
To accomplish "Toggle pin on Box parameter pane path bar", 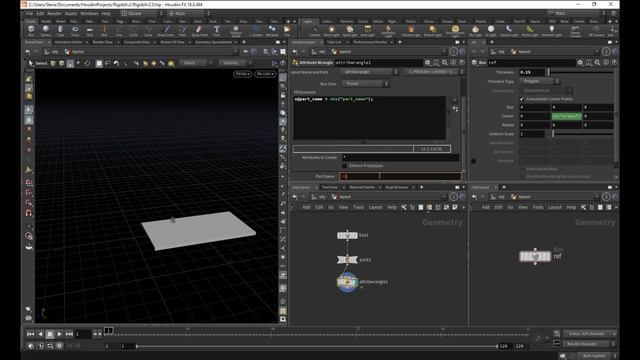I will [606, 51].
